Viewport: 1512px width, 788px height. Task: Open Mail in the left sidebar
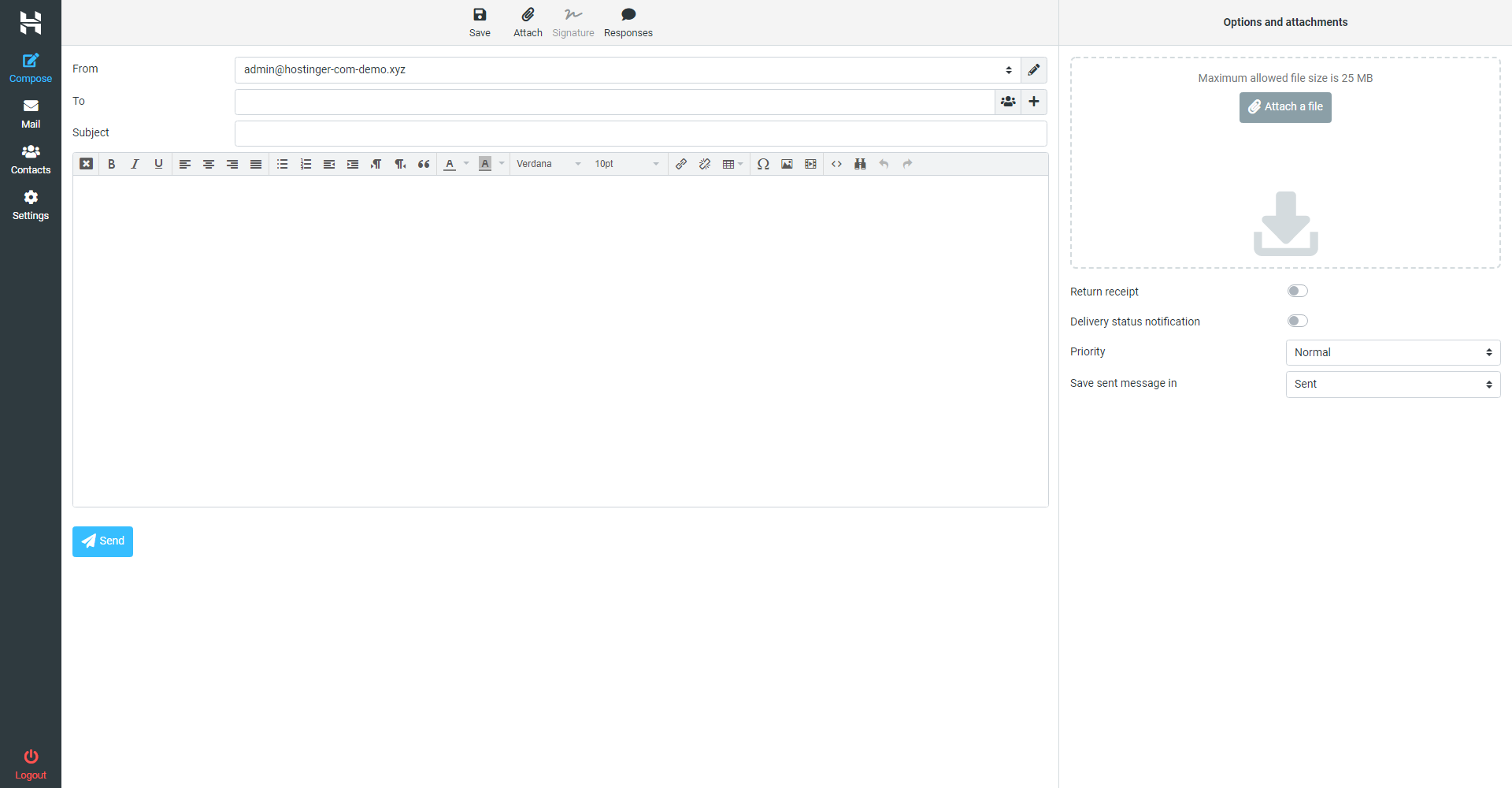(x=31, y=113)
